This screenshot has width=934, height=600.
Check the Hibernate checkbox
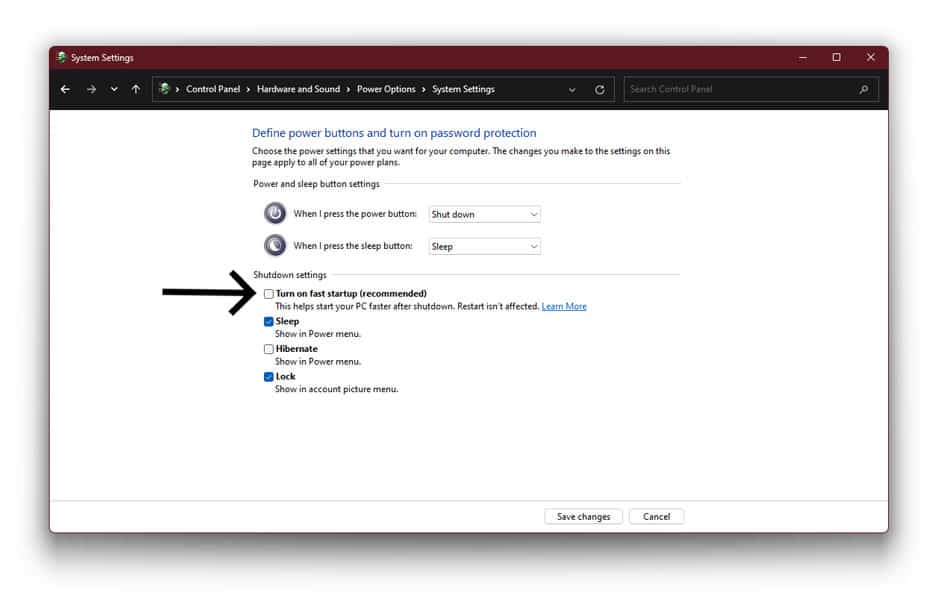coord(269,349)
